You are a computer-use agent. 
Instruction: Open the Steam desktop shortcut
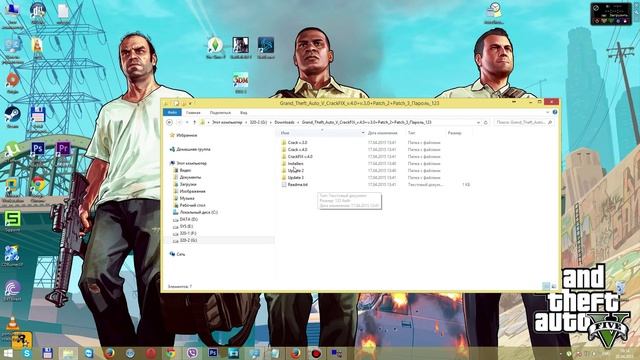point(12,117)
